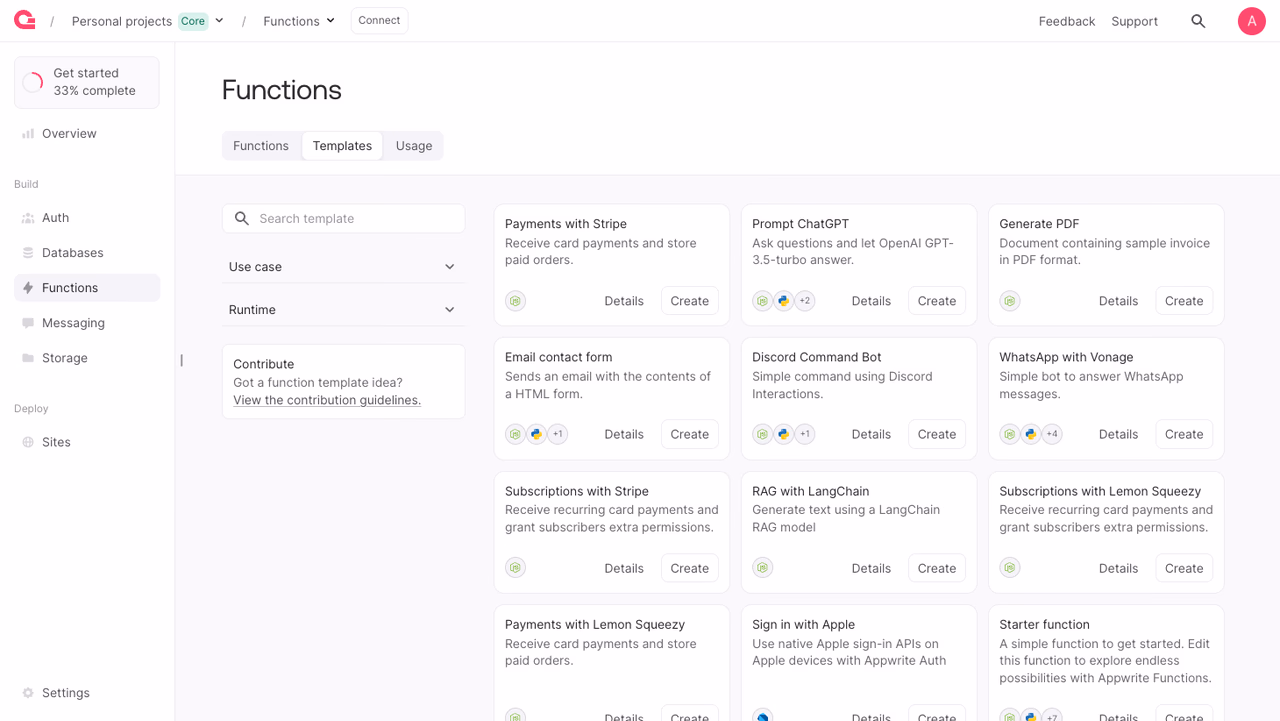The image size is (1280, 721).
Task: Open the search magnifier in the top bar
Action: pyautogui.click(x=1198, y=21)
